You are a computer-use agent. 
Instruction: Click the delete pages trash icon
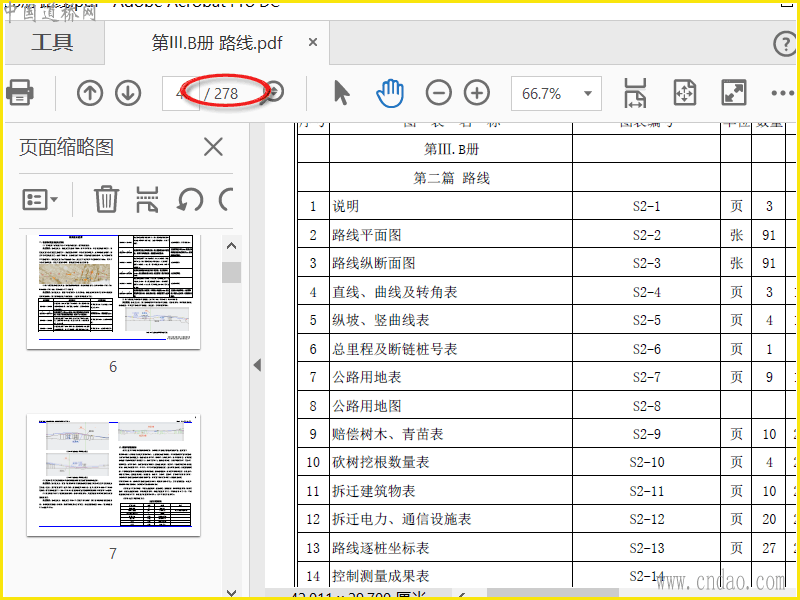click(x=106, y=199)
